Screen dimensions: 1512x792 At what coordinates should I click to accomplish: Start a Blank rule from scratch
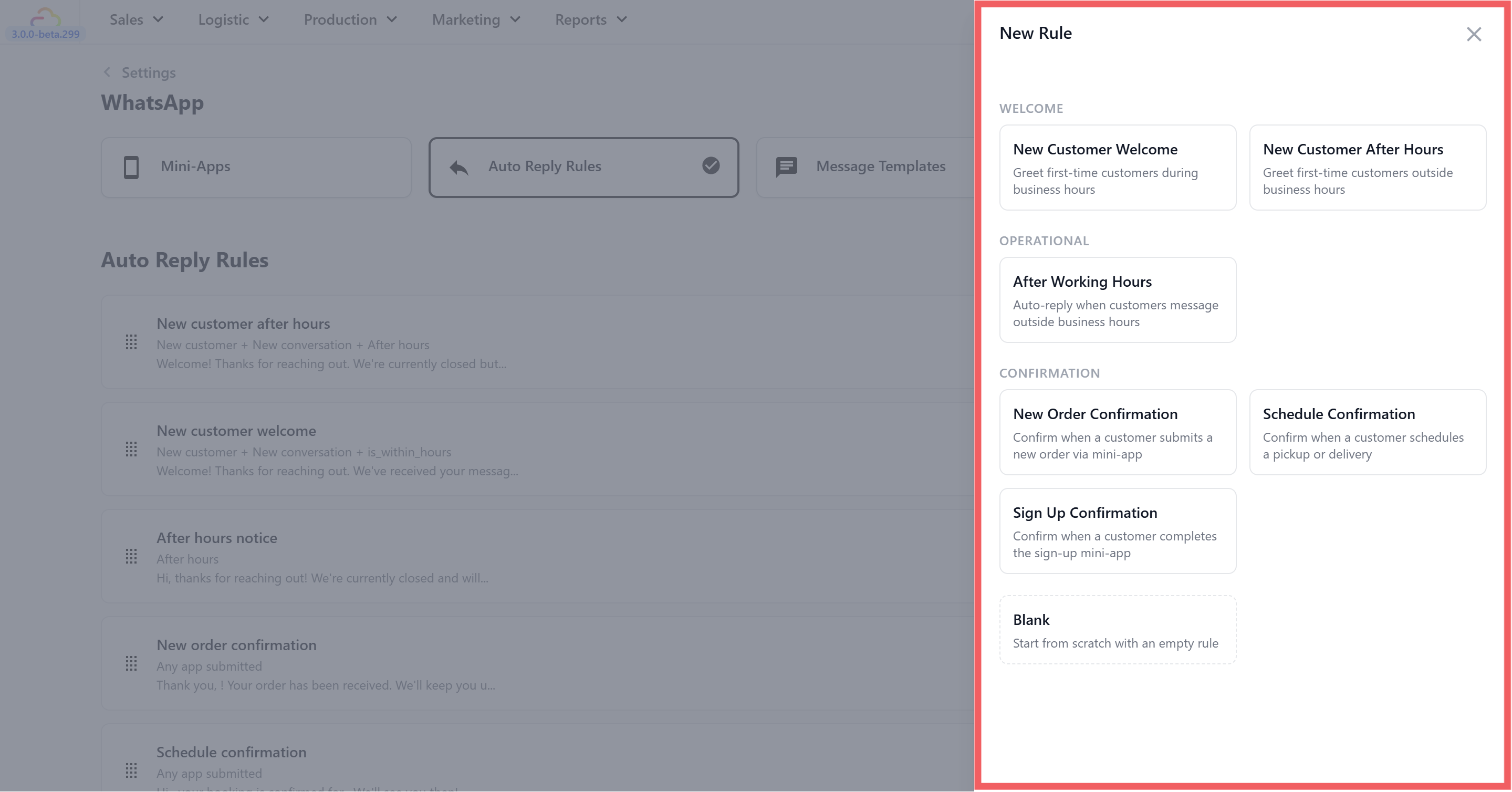click(1117, 630)
